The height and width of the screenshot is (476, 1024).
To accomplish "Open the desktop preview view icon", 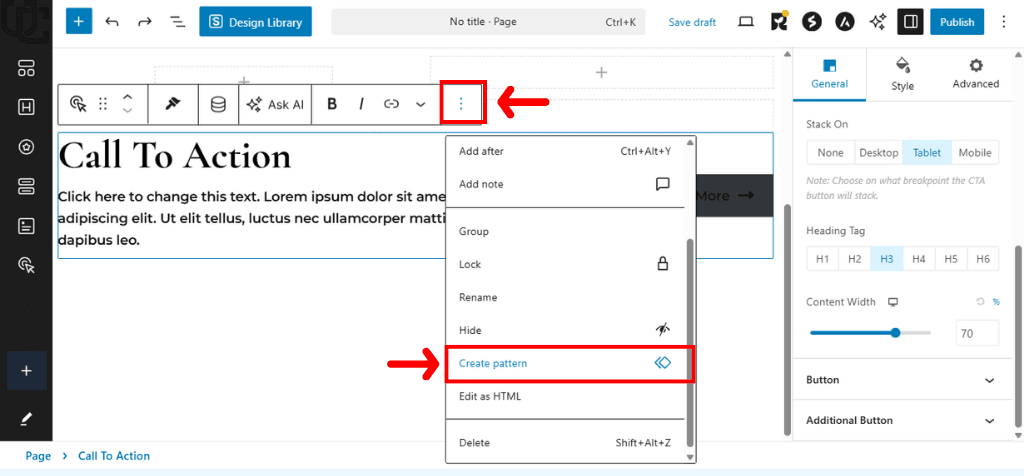I will (746, 22).
